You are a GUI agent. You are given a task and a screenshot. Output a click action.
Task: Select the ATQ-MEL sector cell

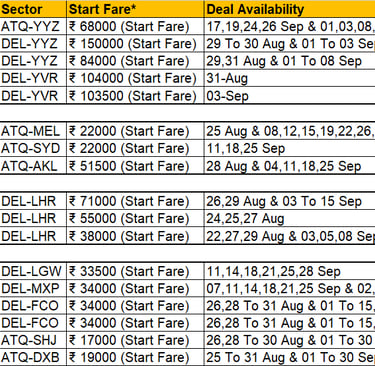33,131
